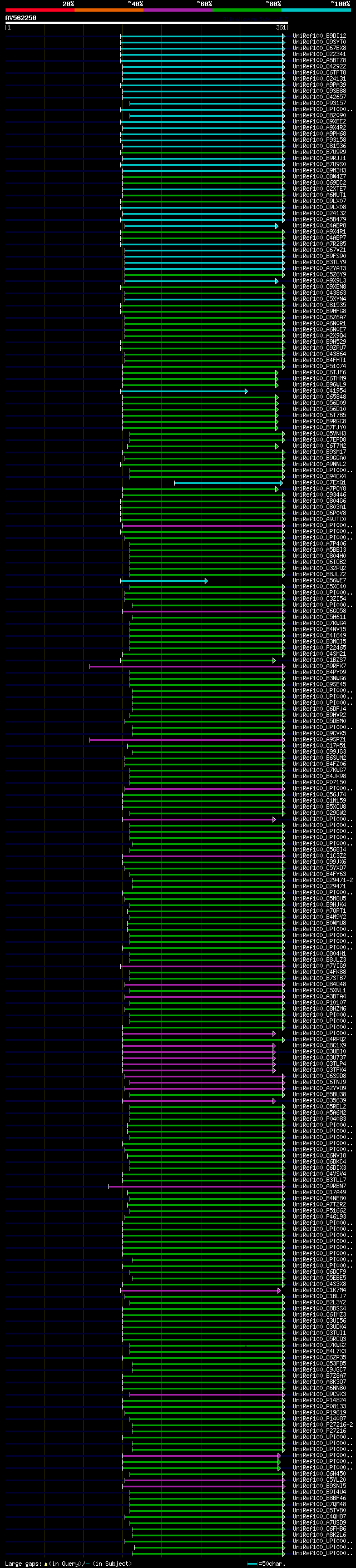Select hit label UniRef100_C5H611
The height and width of the screenshot is (1568, 356).
click(x=319, y=617)
